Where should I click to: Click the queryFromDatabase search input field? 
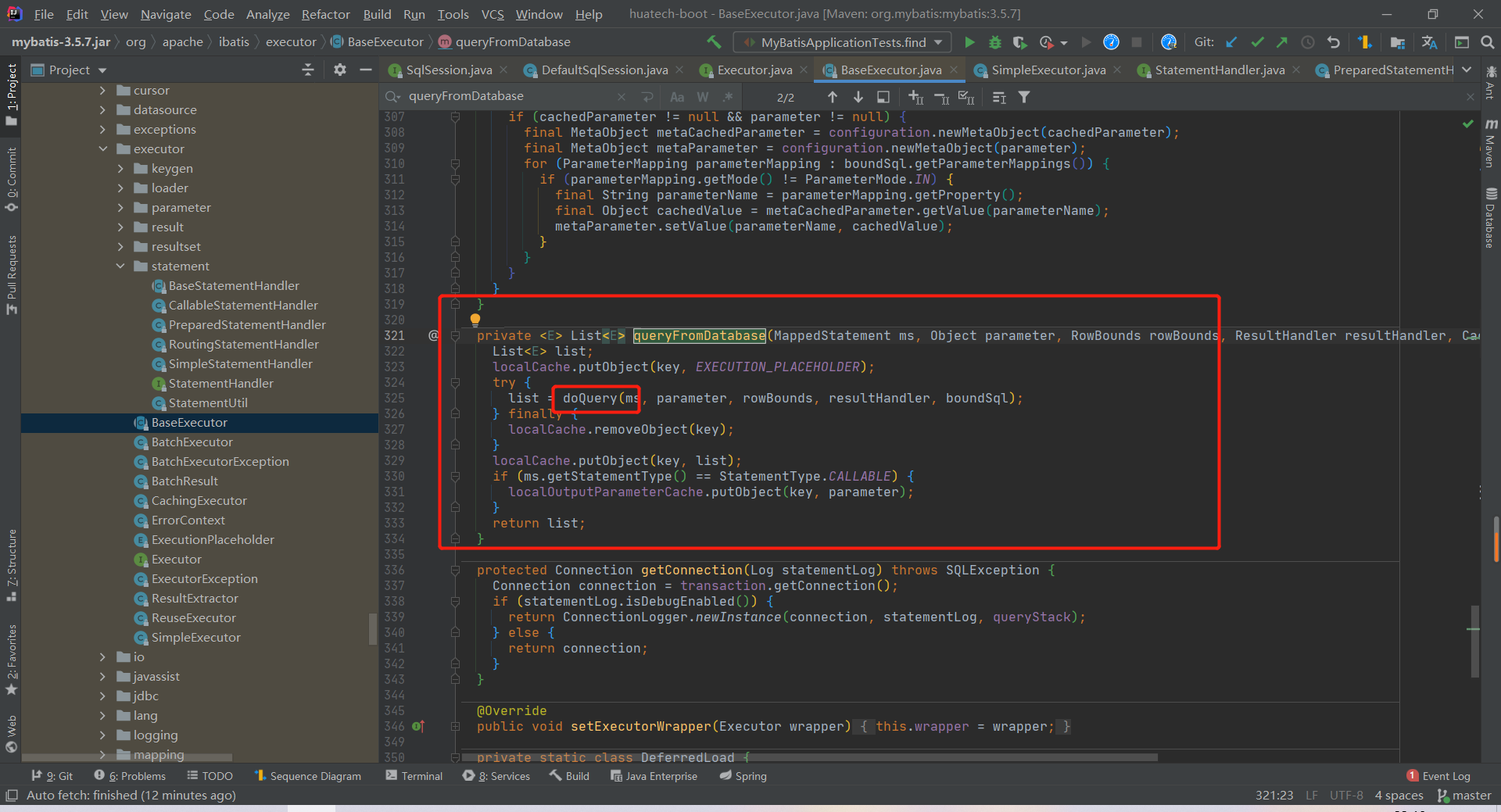tap(512, 96)
